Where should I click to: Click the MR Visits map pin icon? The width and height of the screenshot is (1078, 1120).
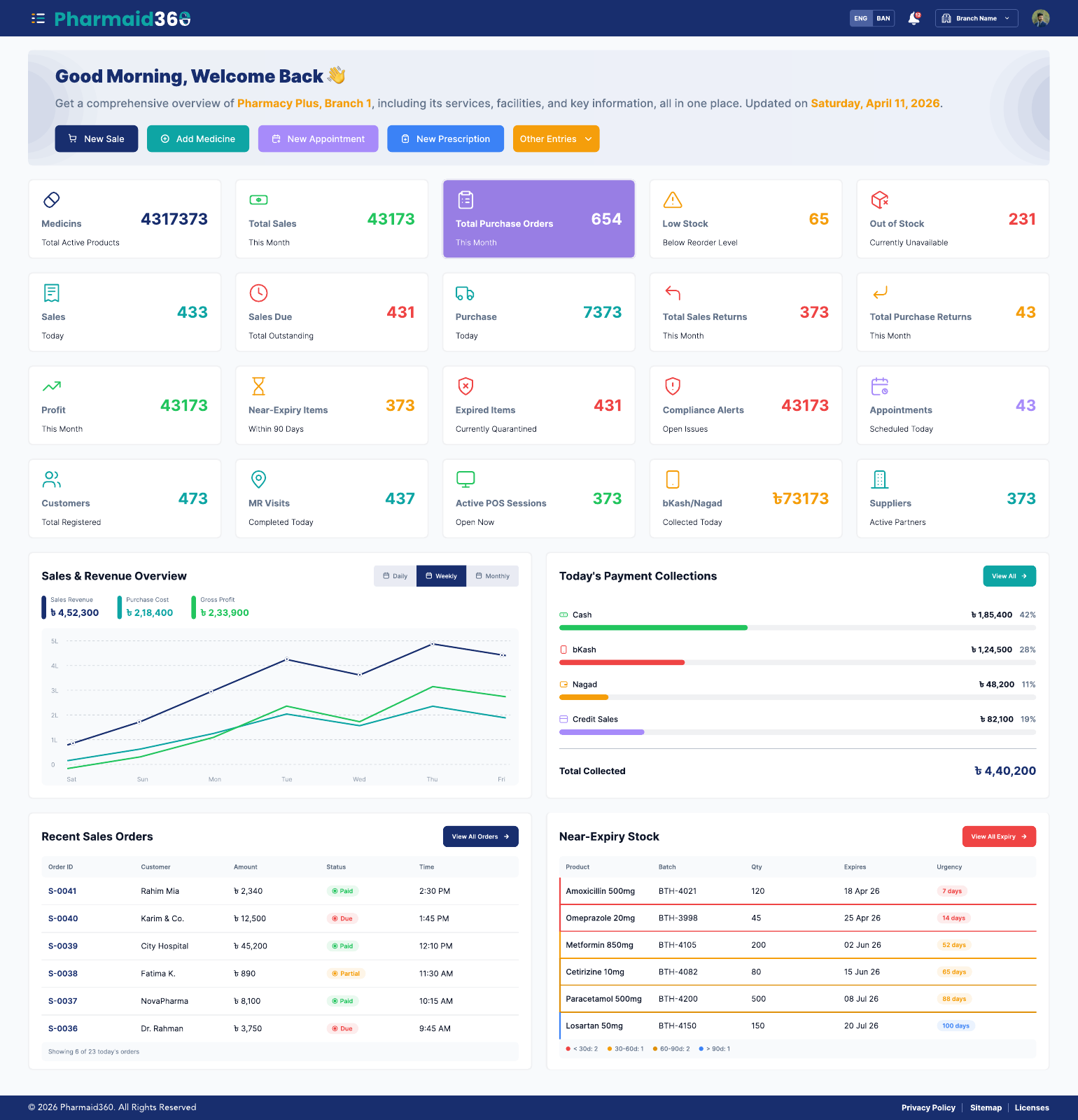point(258,479)
